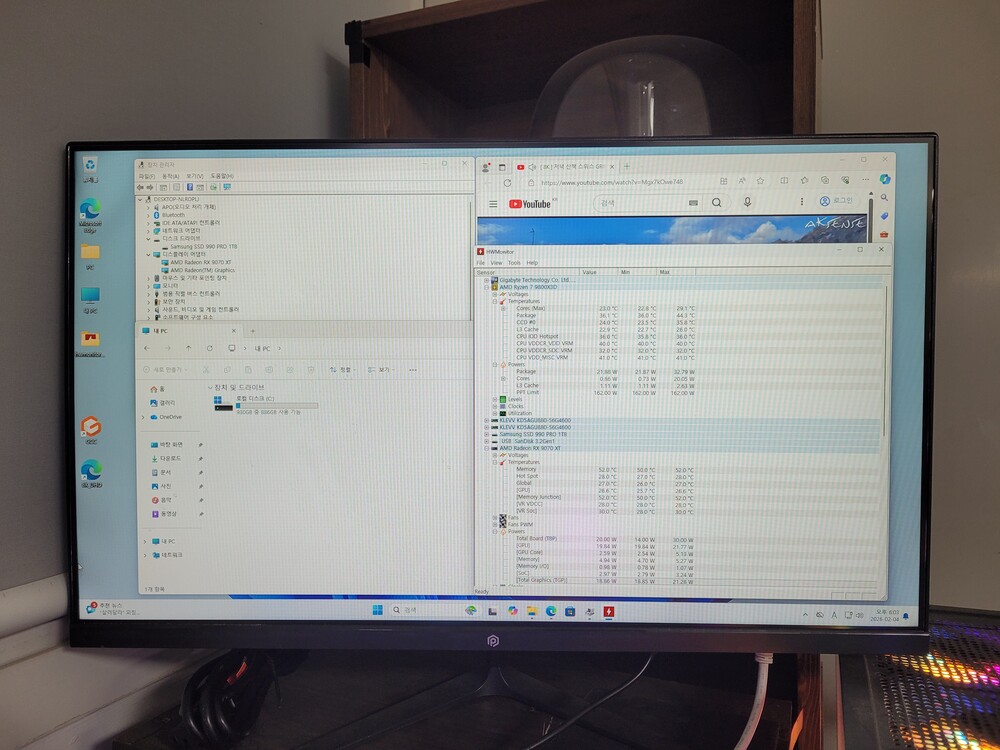
Task: Expand the Bluetooth device category
Action: click(150, 214)
